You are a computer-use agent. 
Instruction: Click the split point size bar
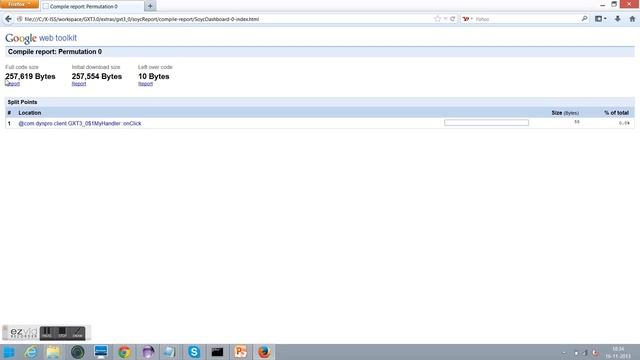[486, 122]
